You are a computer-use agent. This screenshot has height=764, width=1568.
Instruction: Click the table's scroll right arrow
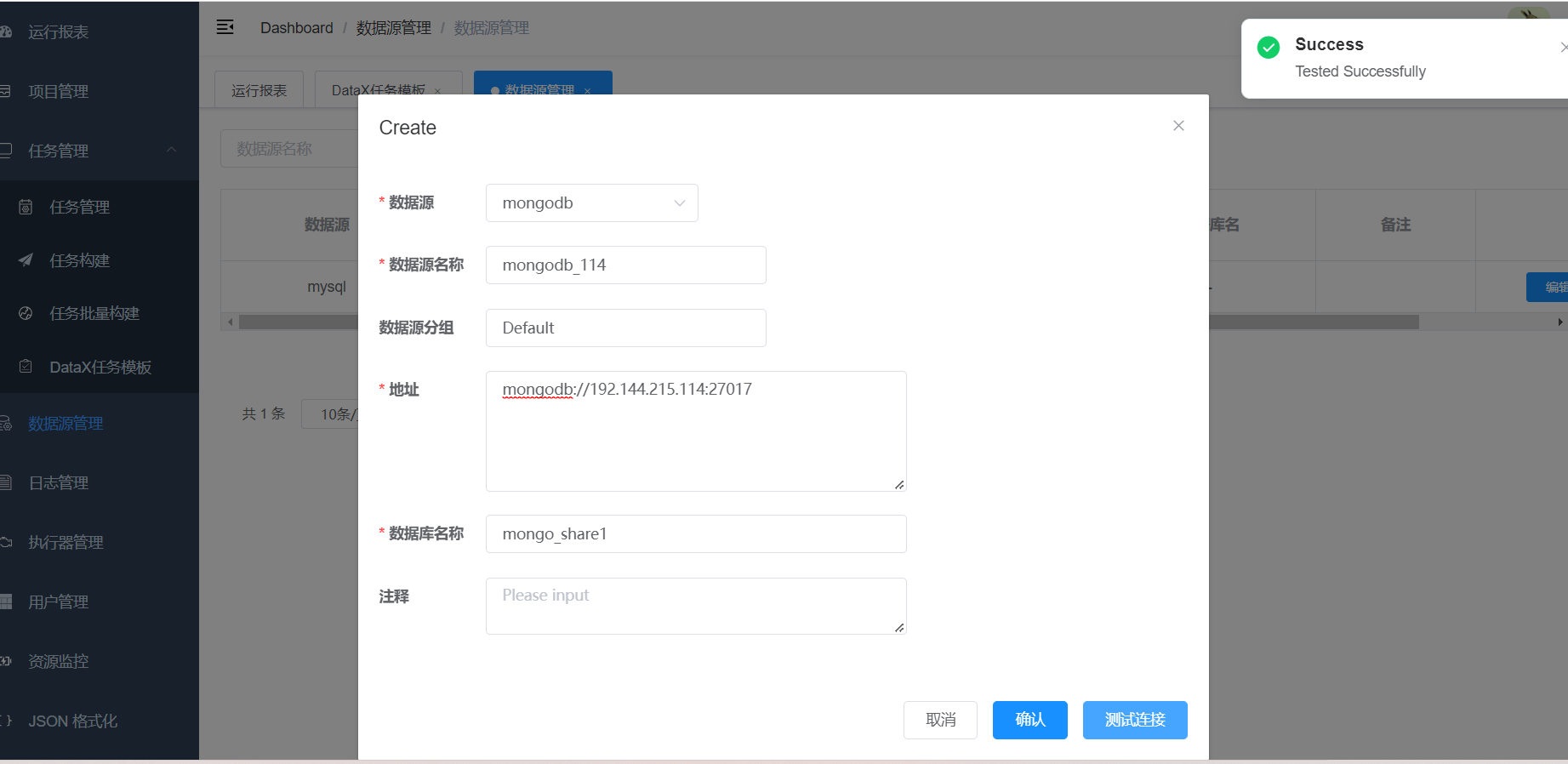(x=1560, y=322)
